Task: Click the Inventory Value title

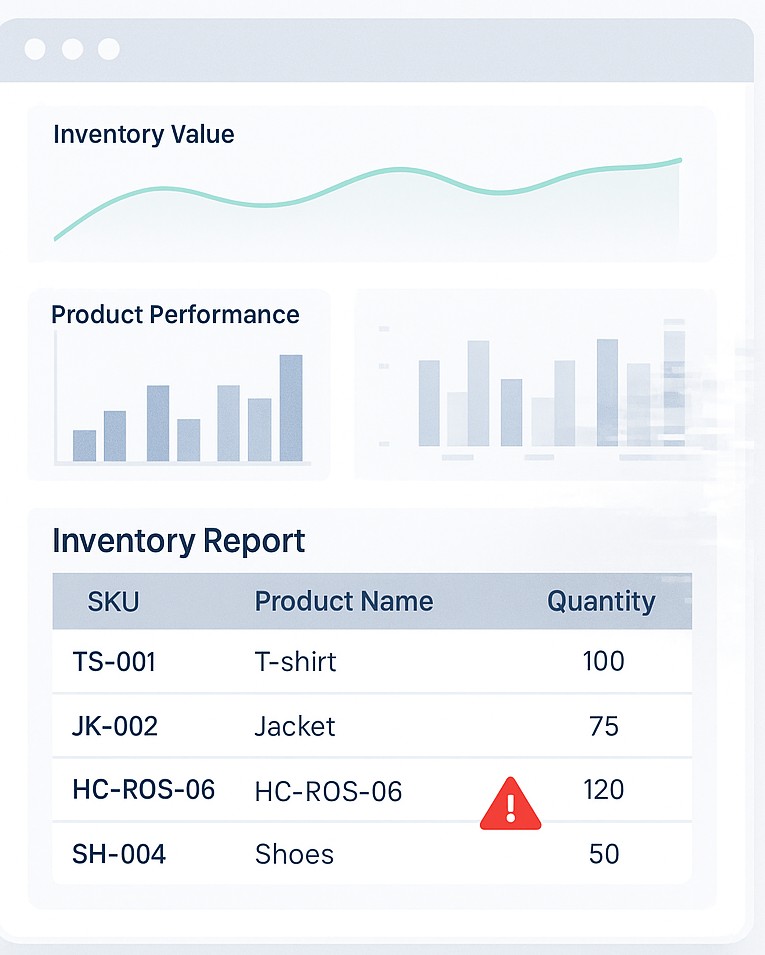Action: 144,135
